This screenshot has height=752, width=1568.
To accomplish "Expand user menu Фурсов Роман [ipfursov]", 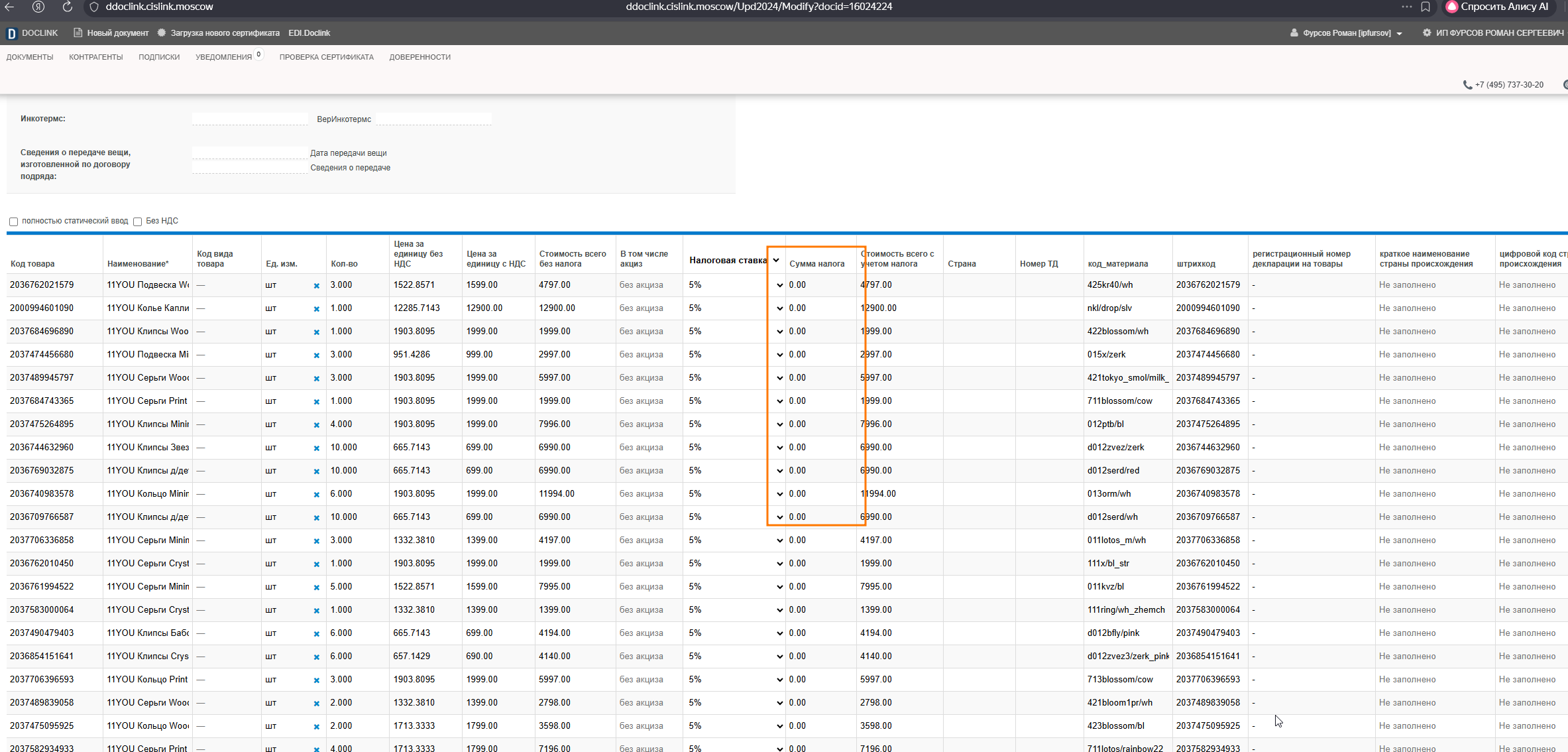I will pos(1346,33).
